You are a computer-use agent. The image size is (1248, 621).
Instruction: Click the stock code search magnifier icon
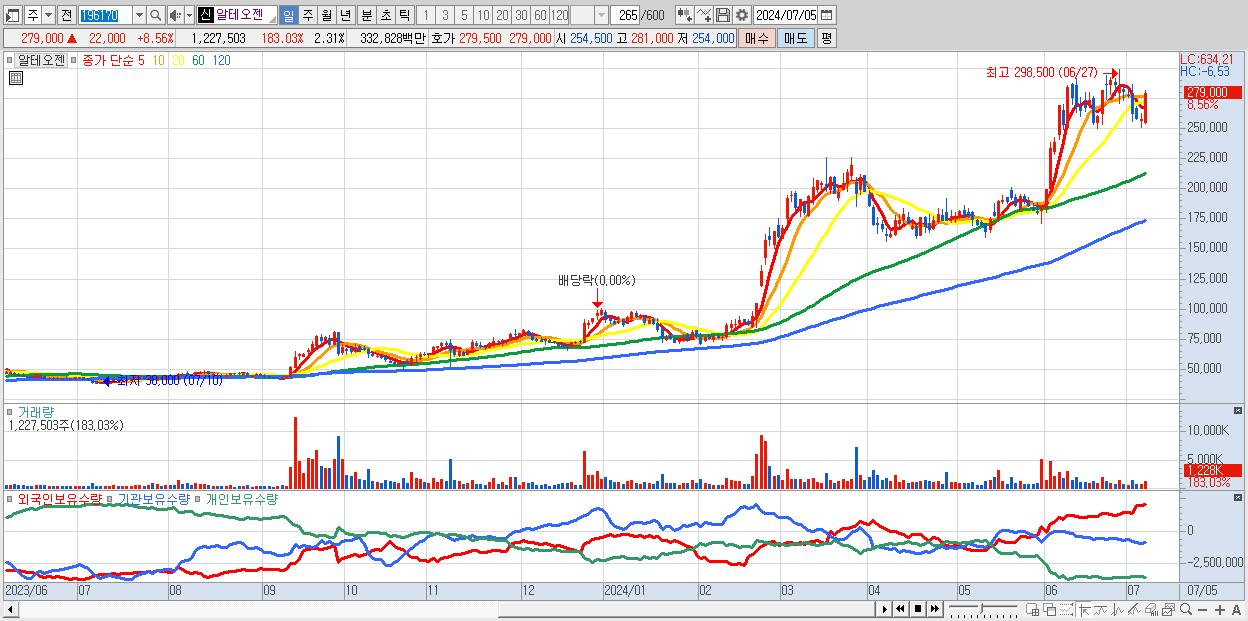coord(155,15)
